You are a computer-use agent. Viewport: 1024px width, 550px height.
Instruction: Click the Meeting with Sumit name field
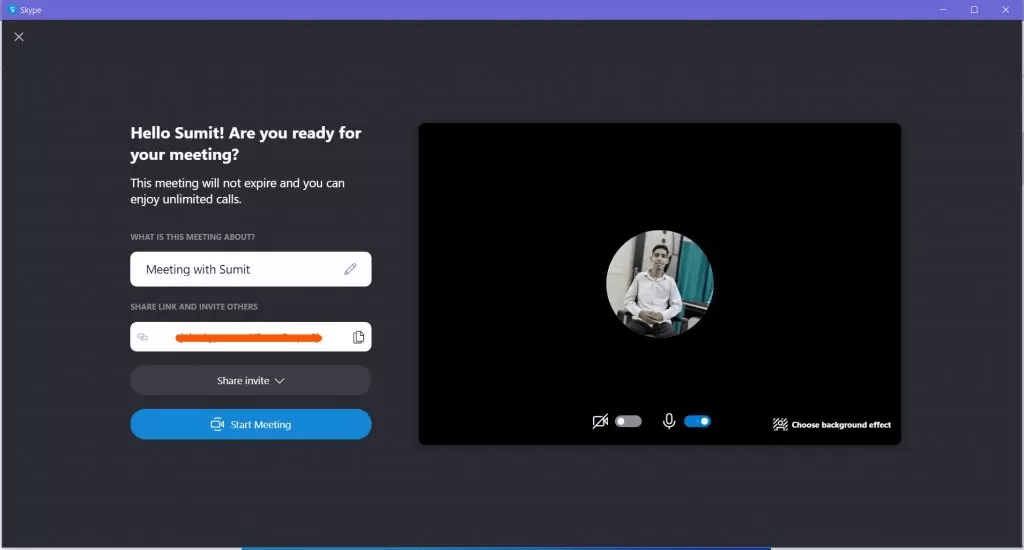240,269
